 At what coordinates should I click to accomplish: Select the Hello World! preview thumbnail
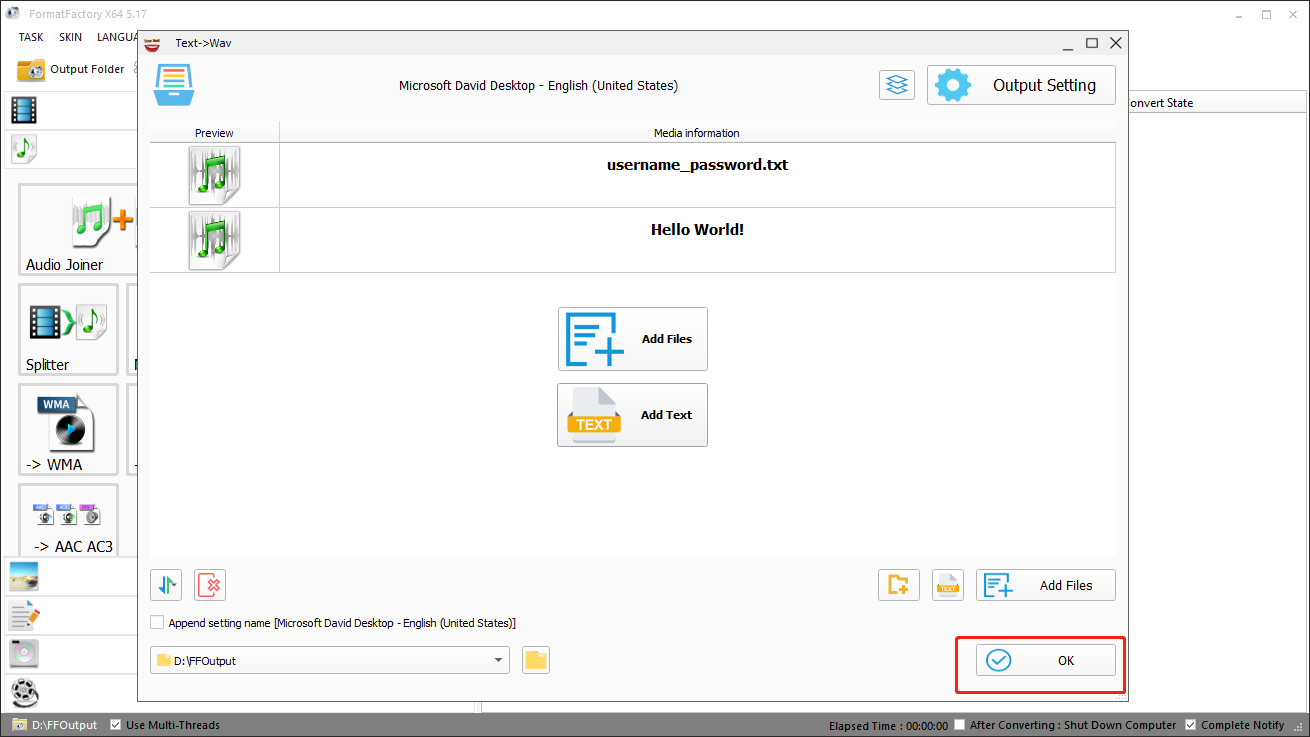click(214, 240)
